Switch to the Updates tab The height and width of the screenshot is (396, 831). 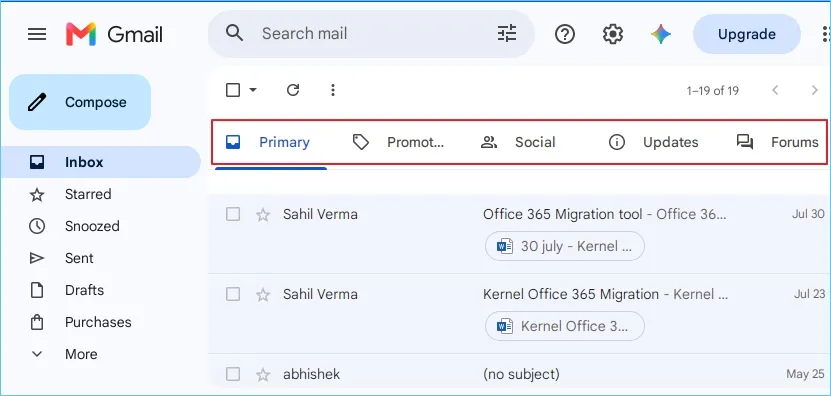click(654, 142)
